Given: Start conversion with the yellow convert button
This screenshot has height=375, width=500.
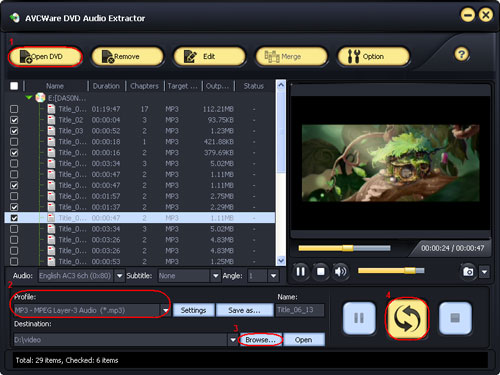Looking at the screenshot, I should [407, 318].
